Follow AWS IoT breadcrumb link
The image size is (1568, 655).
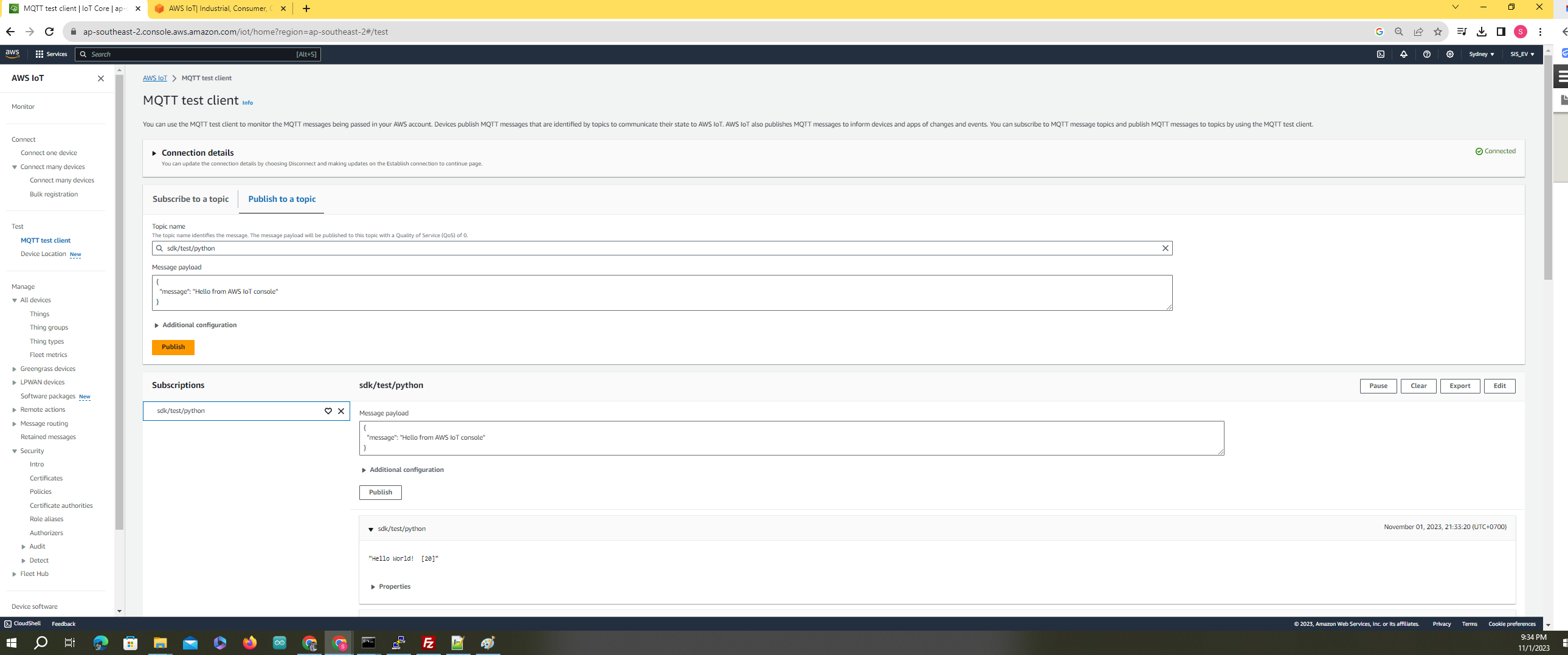[154, 78]
